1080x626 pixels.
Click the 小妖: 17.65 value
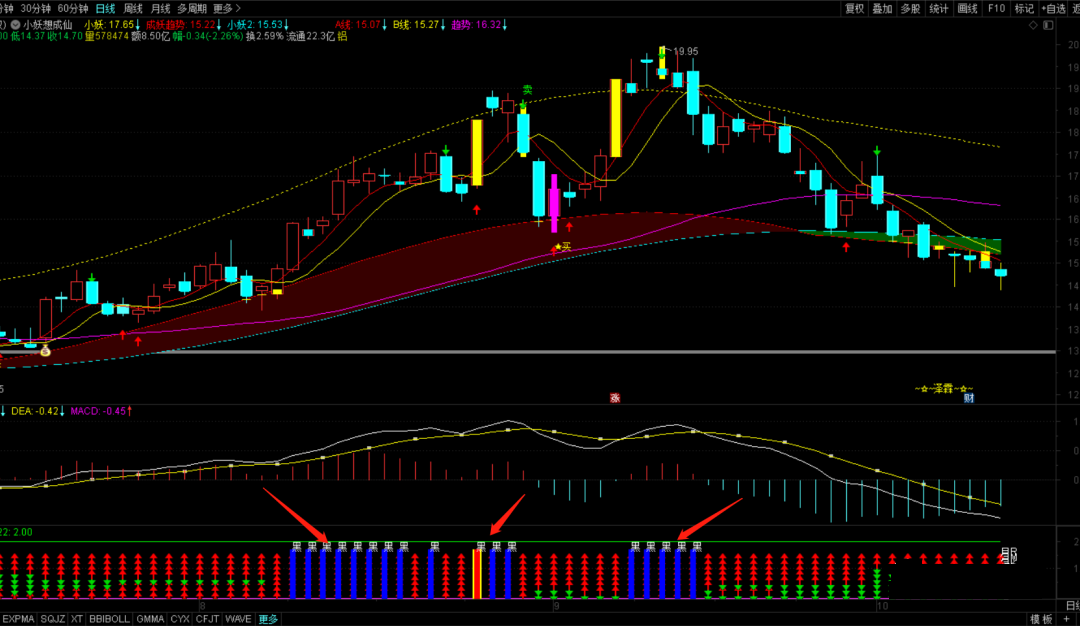(109, 25)
